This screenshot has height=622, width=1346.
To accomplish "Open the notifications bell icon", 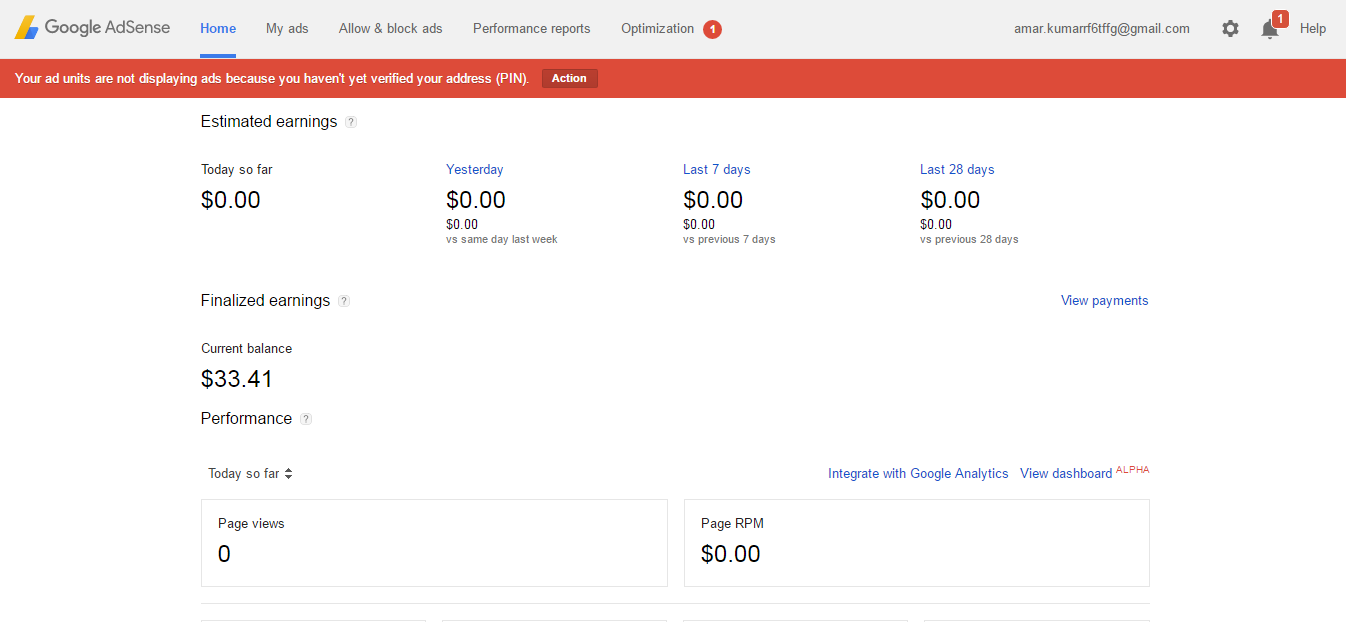I will click(x=1270, y=29).
